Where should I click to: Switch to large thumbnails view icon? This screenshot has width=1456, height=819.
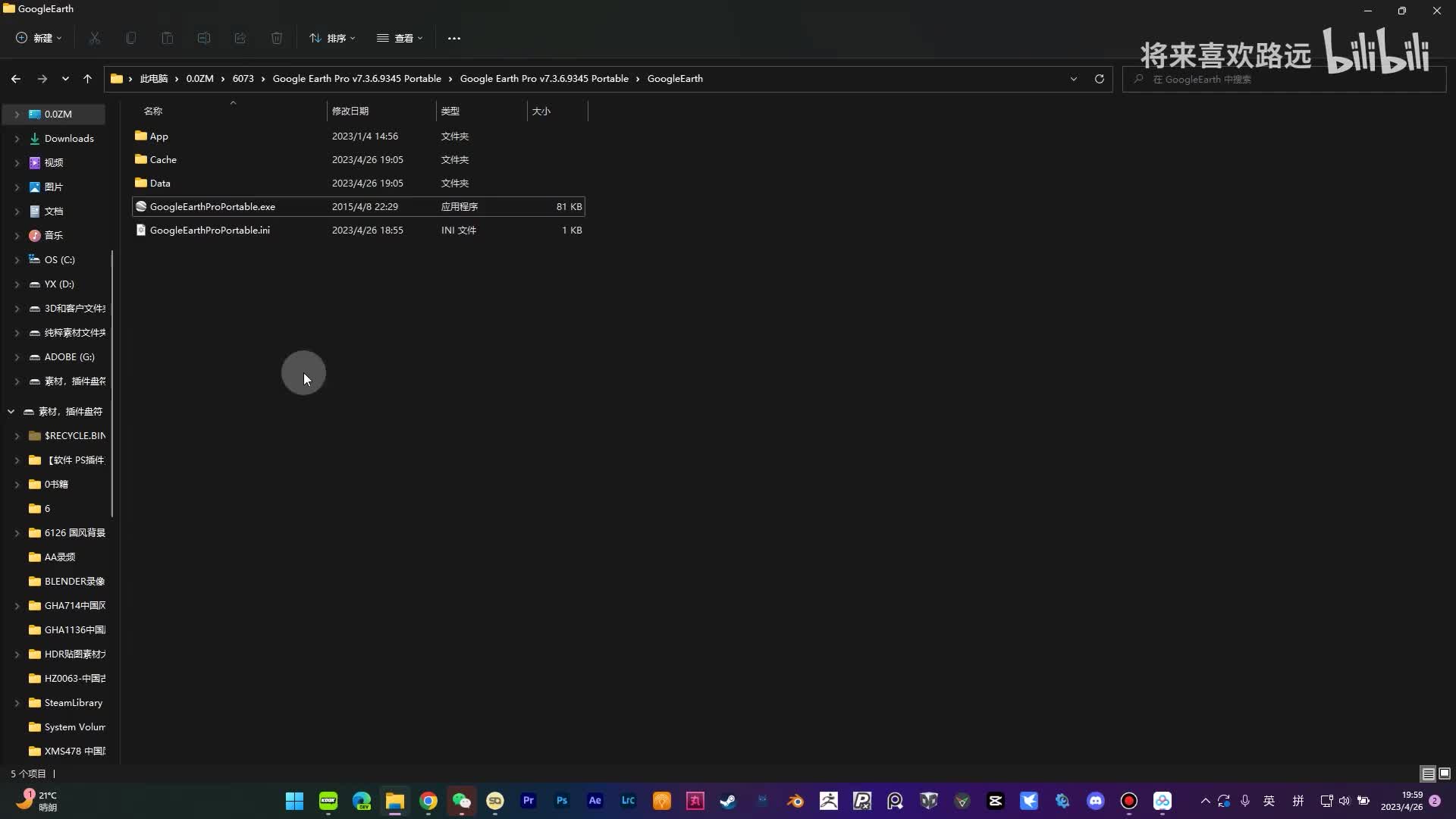1445,773
